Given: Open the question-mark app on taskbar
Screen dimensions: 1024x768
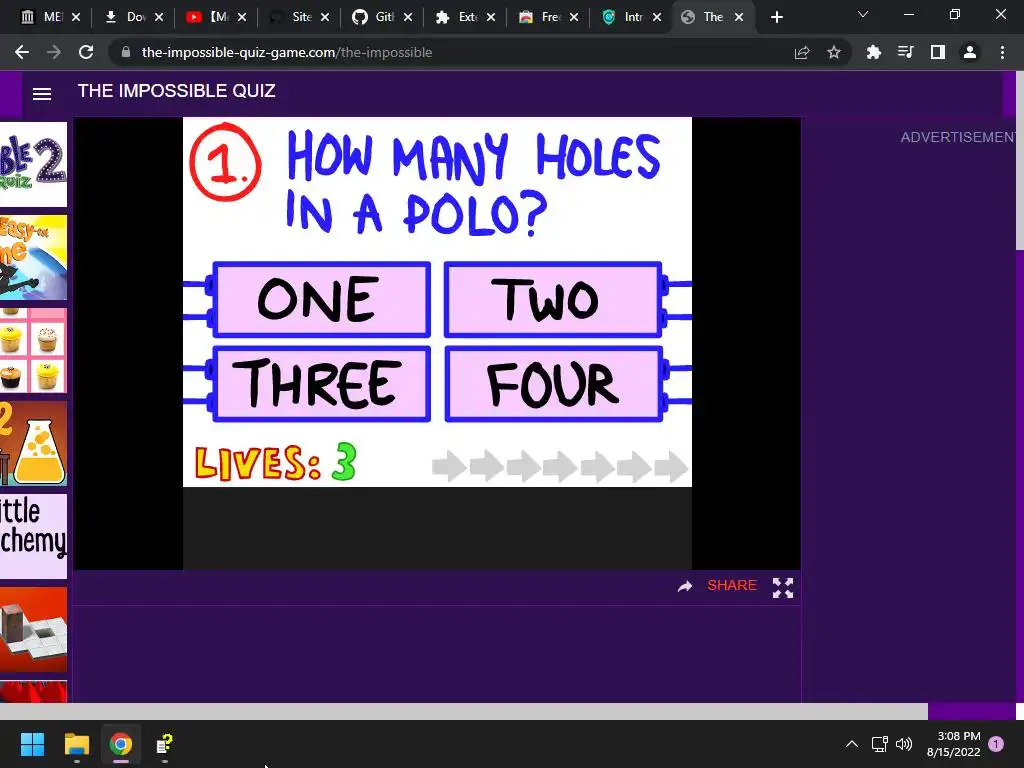Looking at the screenshot, I should click(x=165, y=744).
